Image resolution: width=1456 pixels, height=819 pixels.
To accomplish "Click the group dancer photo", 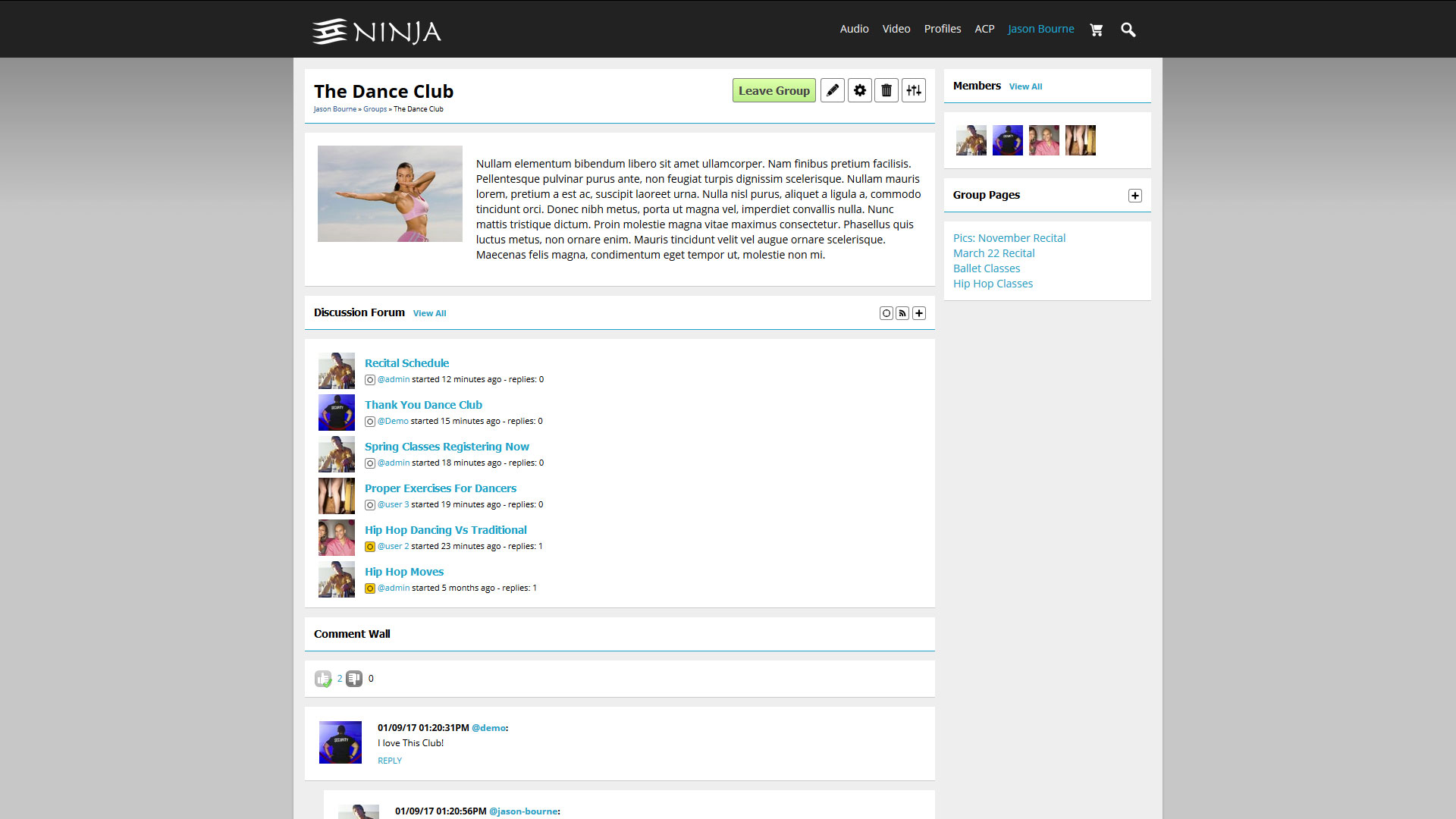I will pos(390,194).
